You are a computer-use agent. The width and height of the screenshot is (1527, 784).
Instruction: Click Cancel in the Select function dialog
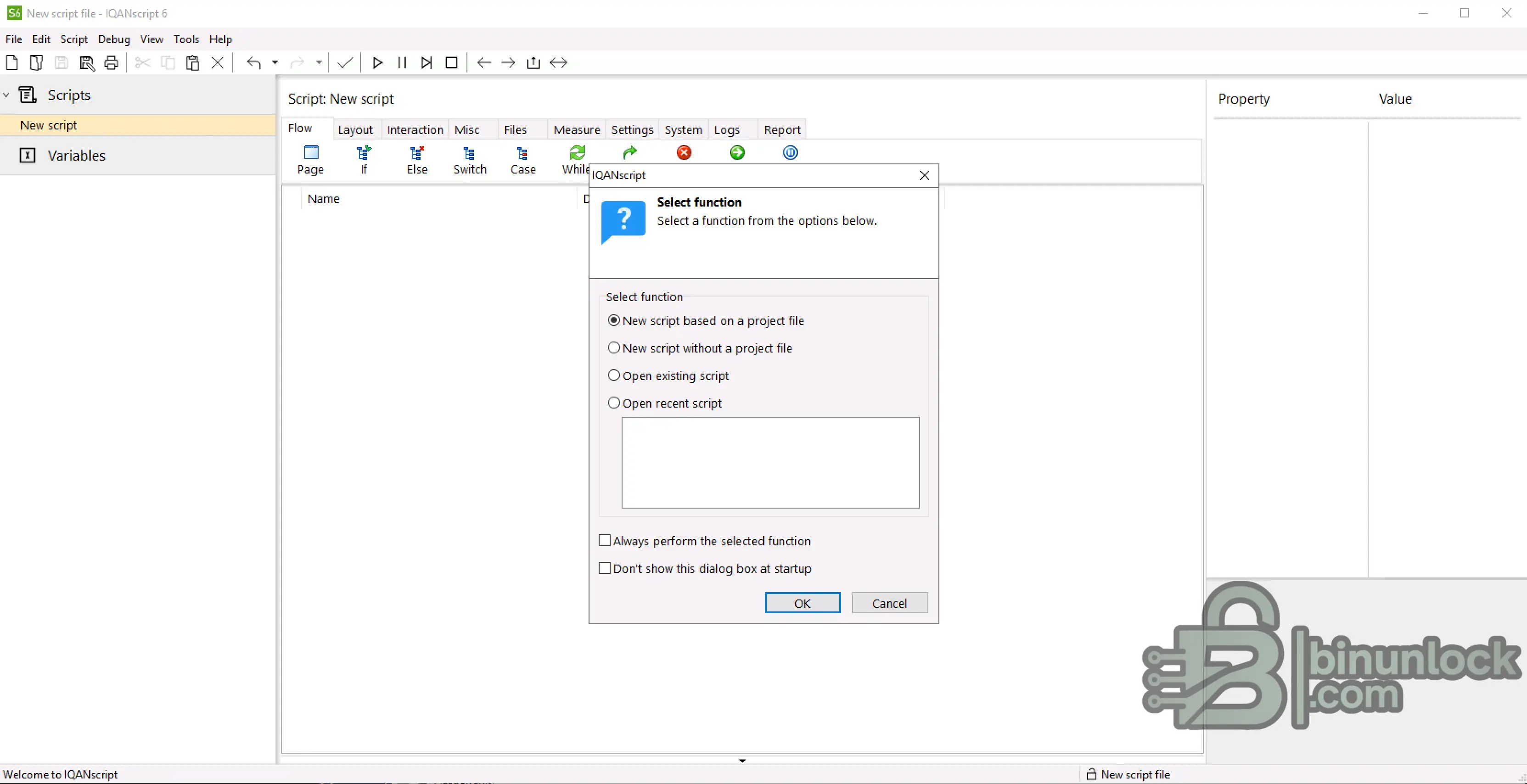890,603
